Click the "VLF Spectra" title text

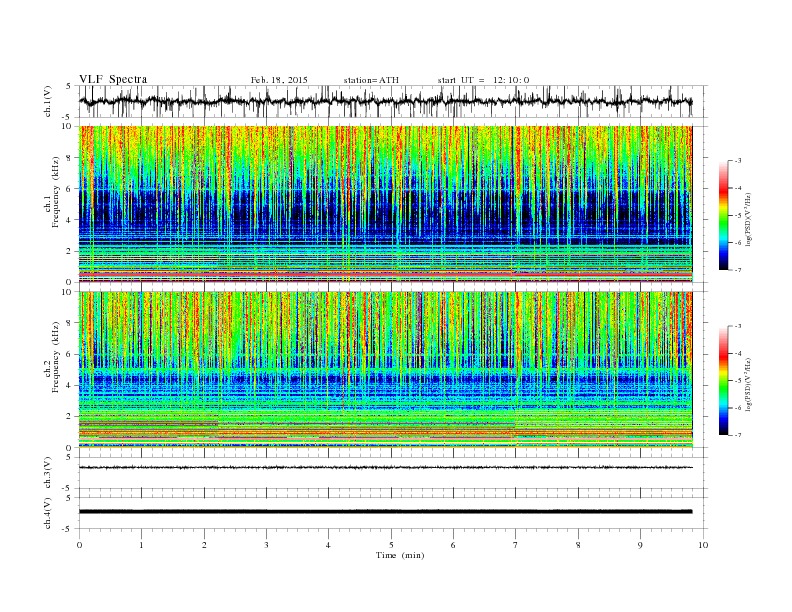pyautogui.click(x=113, y=79)
